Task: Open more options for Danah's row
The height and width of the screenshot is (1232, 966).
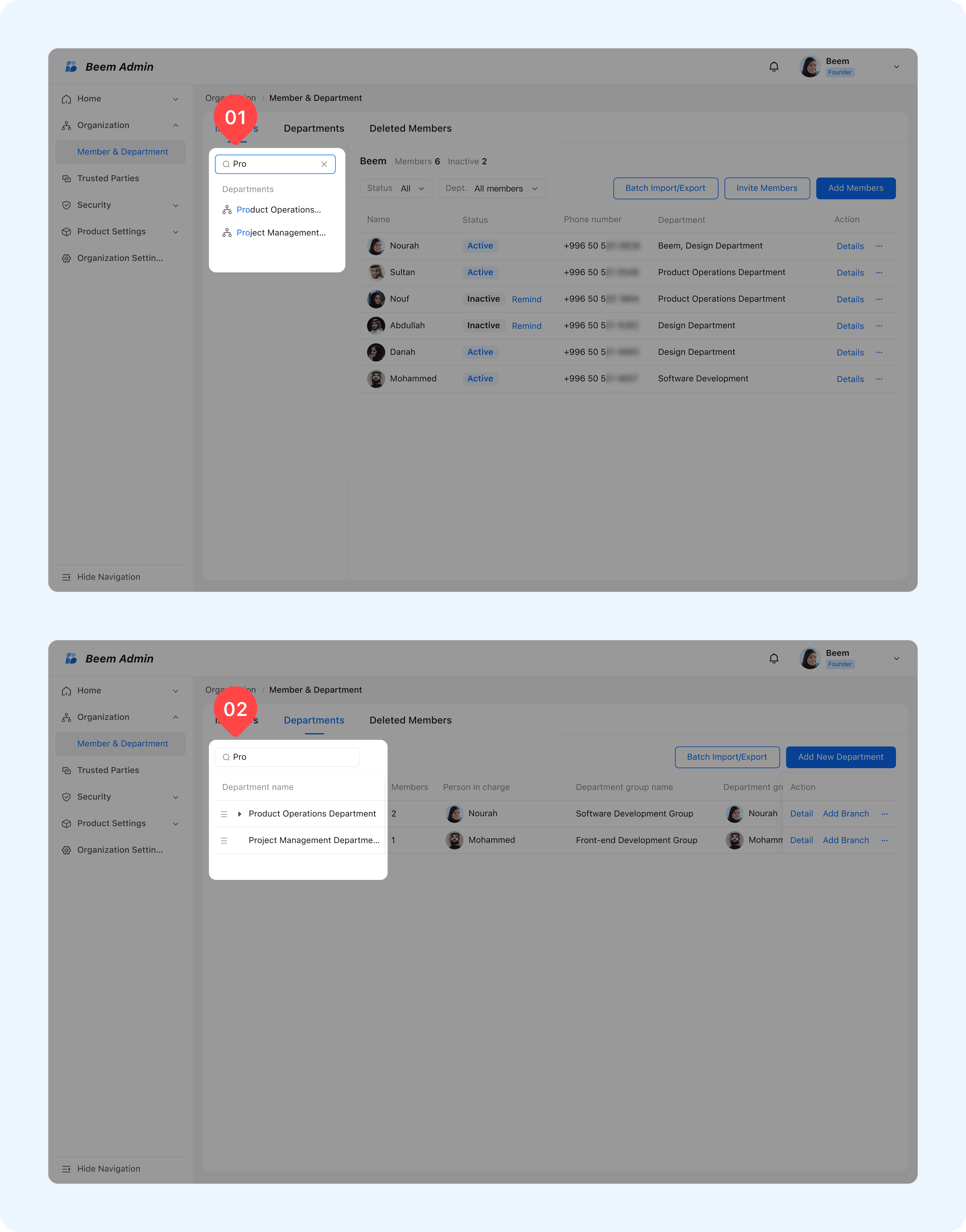Action: pyautogui.click(x=879, y=352)
